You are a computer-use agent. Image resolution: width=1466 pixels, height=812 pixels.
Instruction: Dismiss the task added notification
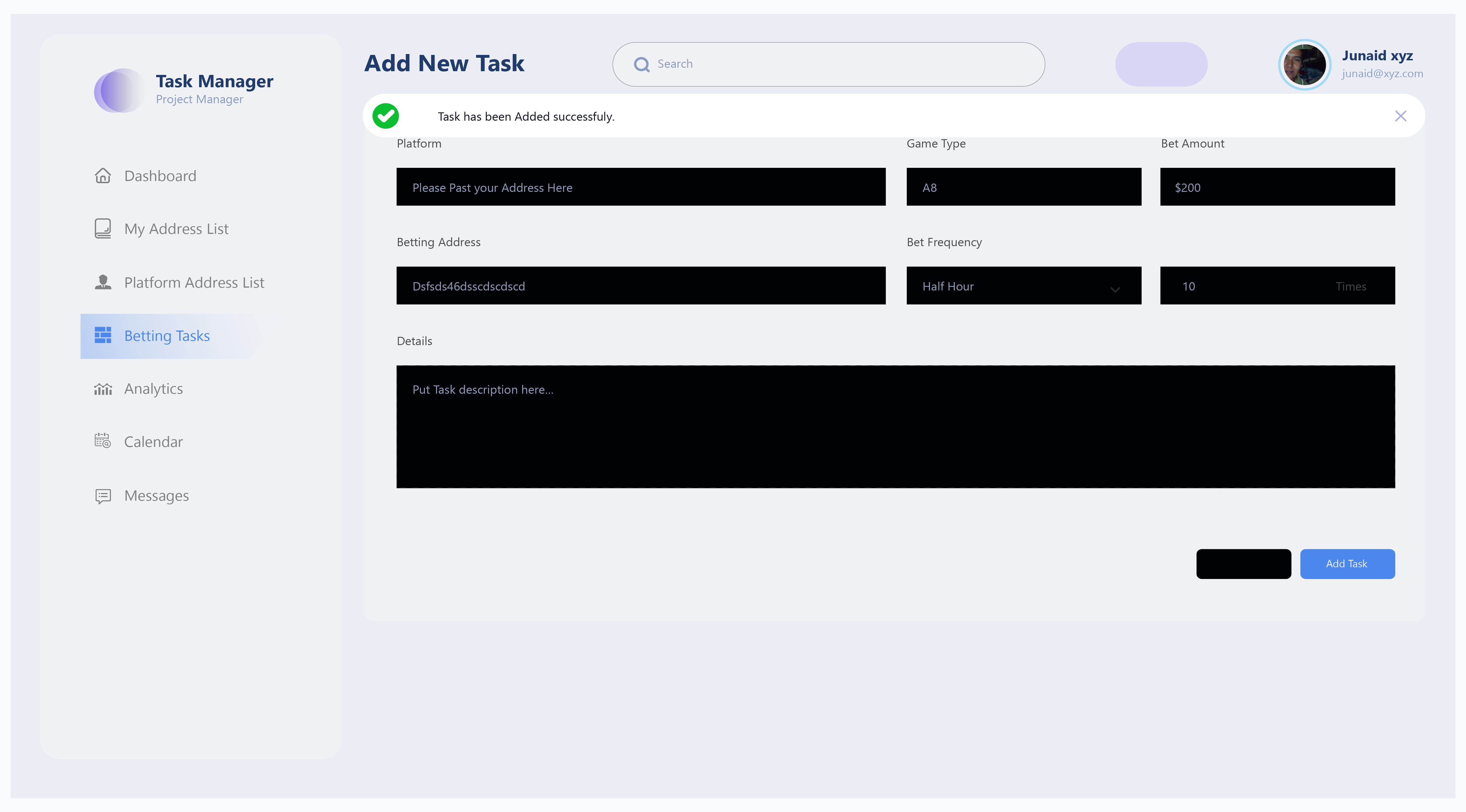1400,116
